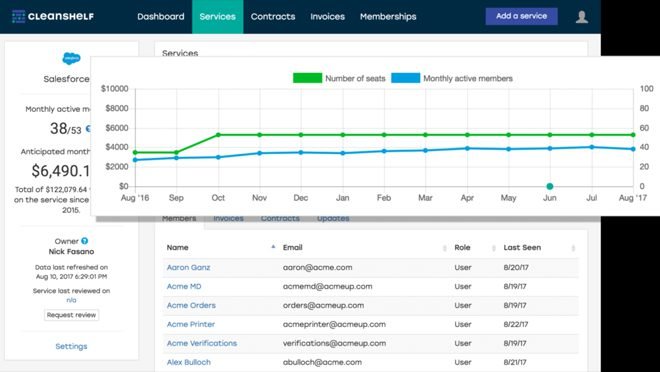This screenshot has height=372, width=660.
Task: Click the Request review button
Action: [x=71, y=315]
